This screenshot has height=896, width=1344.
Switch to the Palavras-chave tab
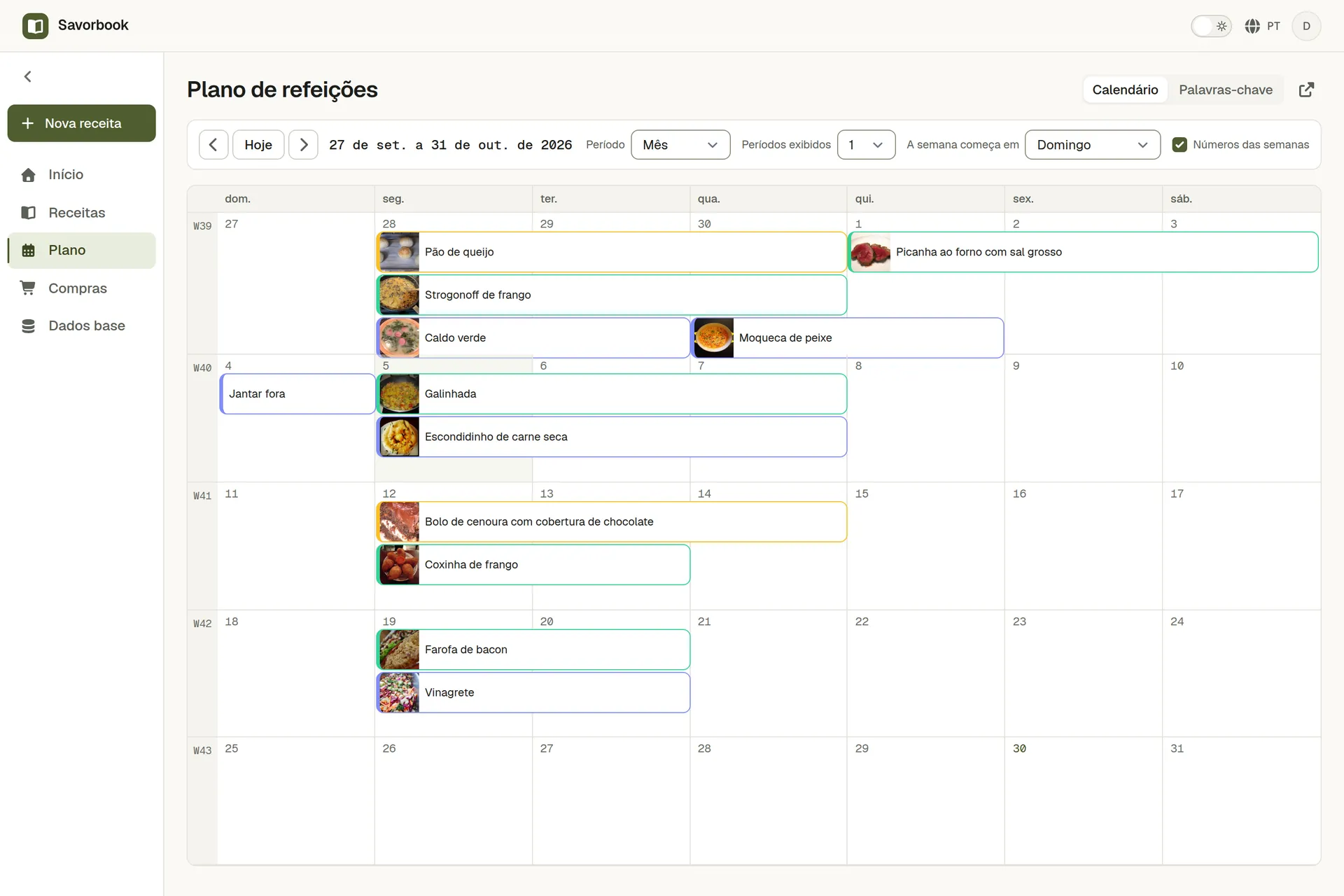coord(1226,90)
